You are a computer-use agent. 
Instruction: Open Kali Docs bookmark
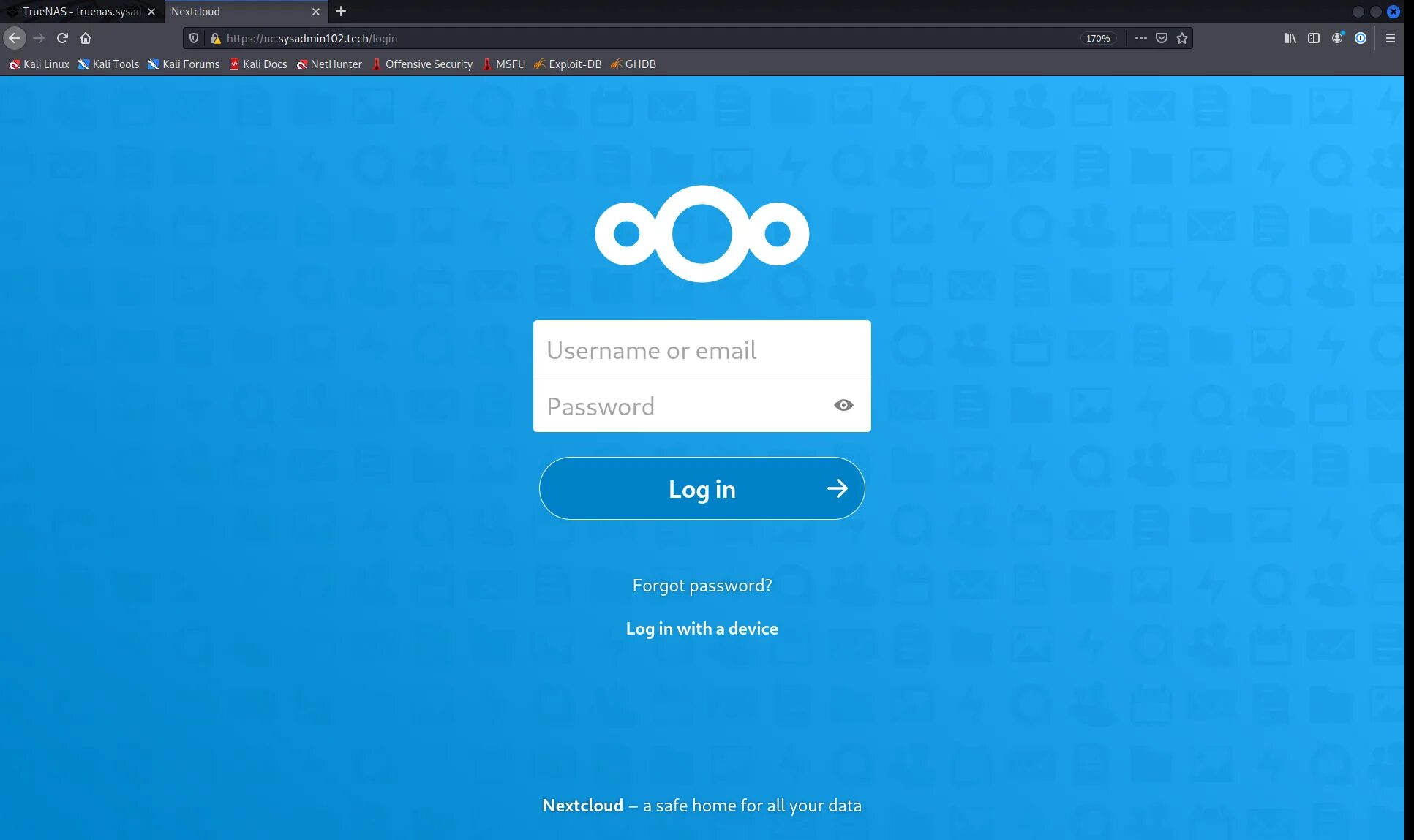(257, 64)
